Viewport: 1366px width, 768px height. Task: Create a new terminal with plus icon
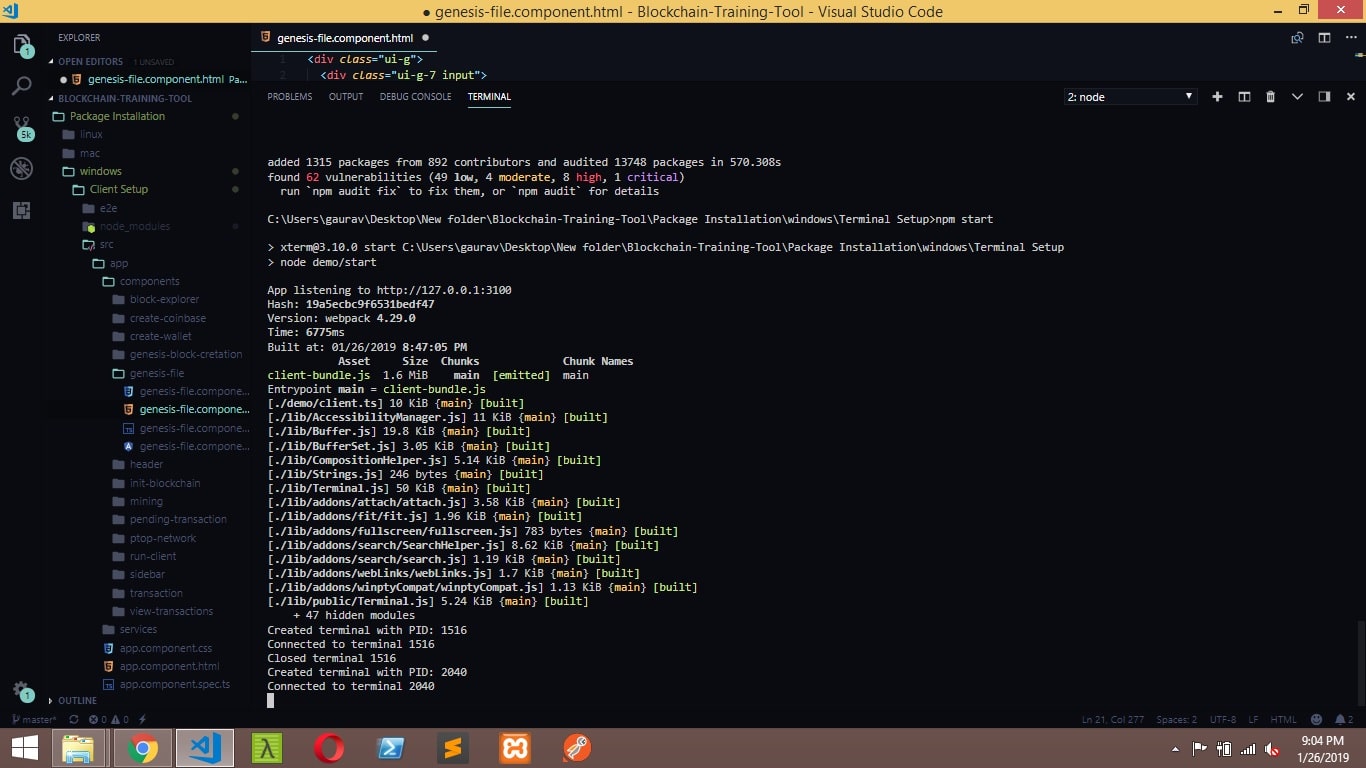[1217, 97]
